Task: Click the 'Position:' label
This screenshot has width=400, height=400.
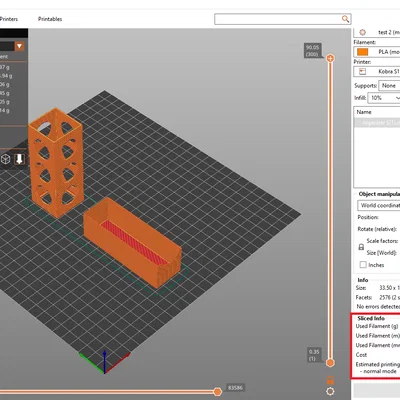Action: (x=368, y=217)
